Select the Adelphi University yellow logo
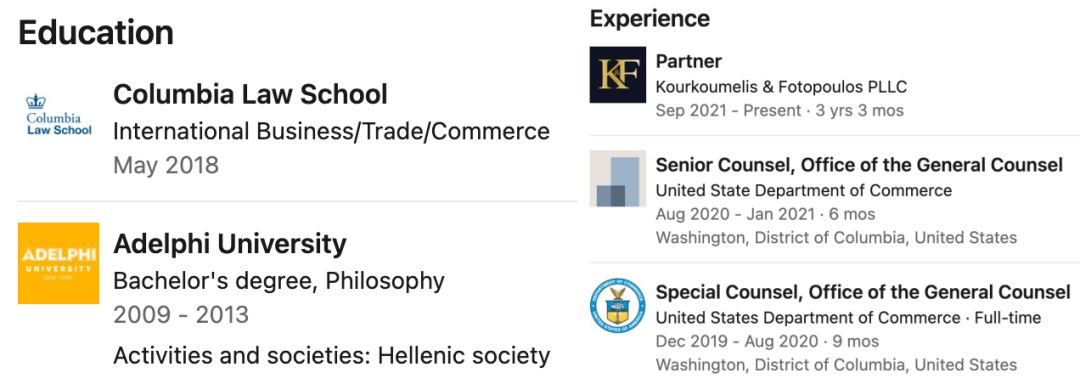The width and height of the screenshot is (1080, 384). click(59, 263)
